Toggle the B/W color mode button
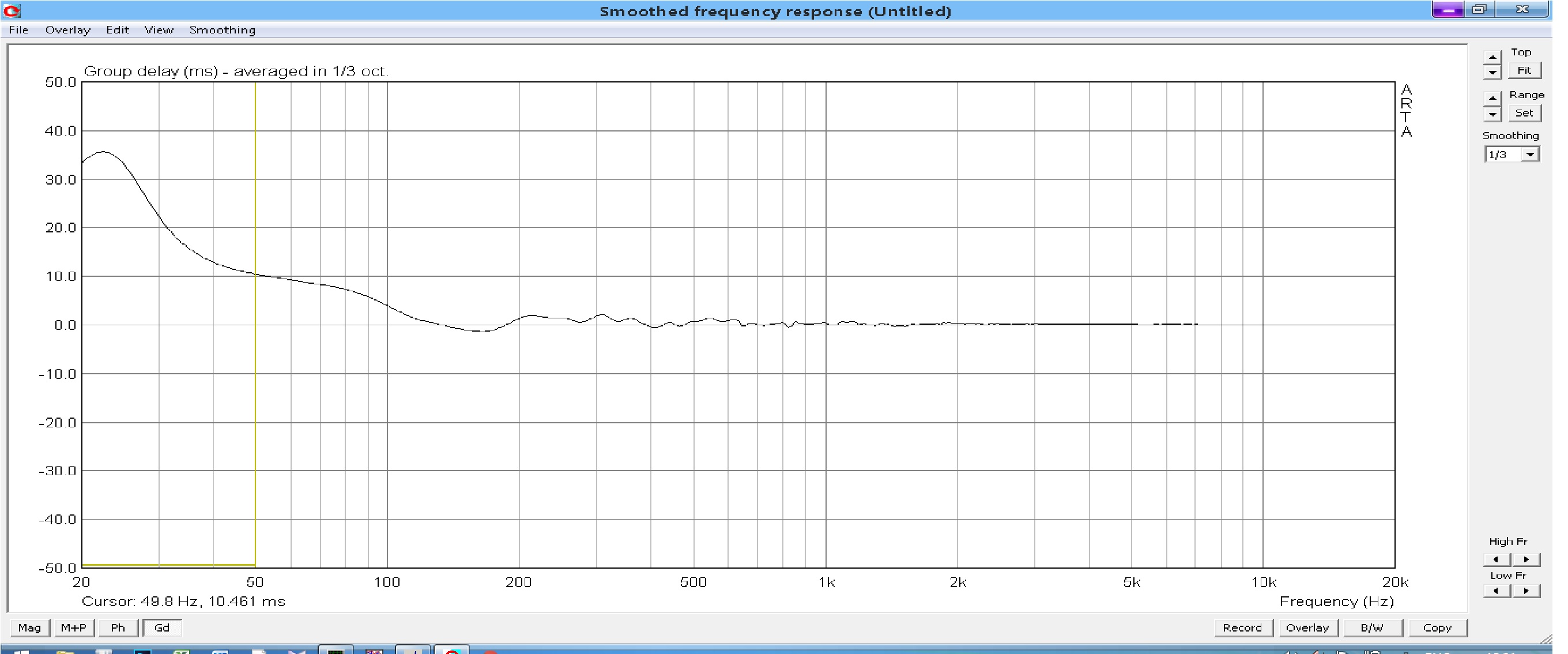1568x654 pixels. click(1372, 627)
